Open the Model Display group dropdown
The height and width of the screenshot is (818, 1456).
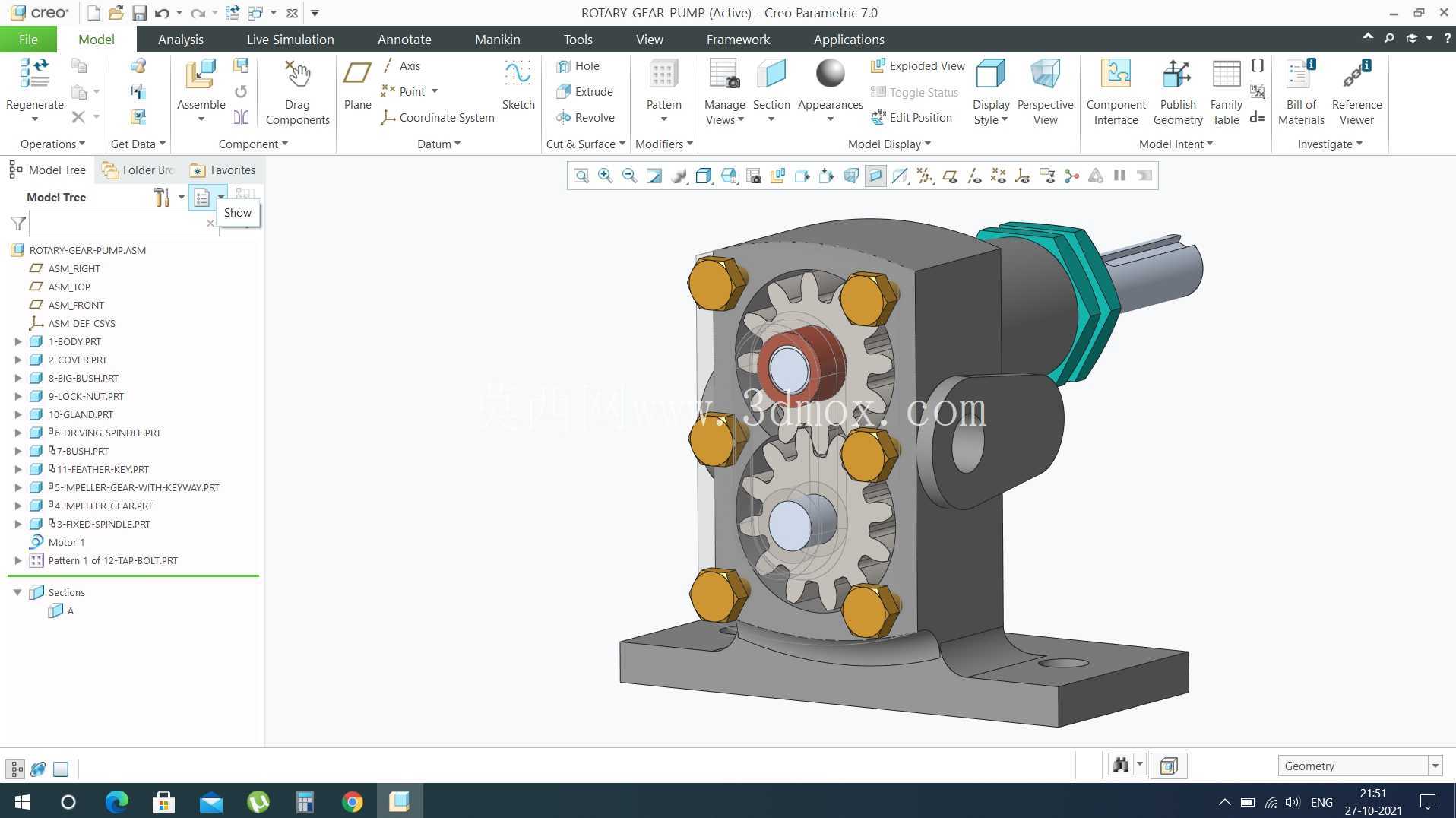coord(889,144)
